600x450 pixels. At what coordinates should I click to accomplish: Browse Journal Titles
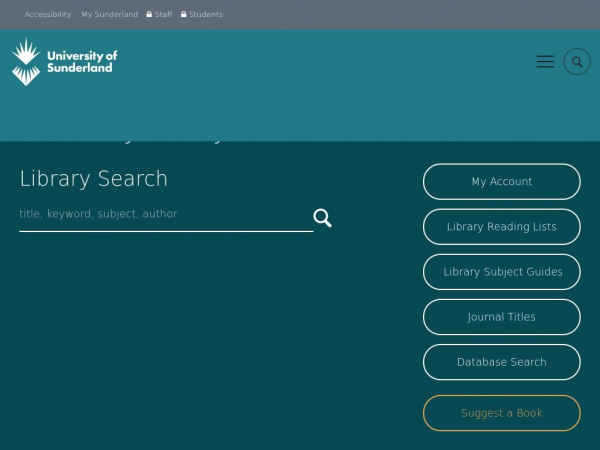click(x=502, y=317)
